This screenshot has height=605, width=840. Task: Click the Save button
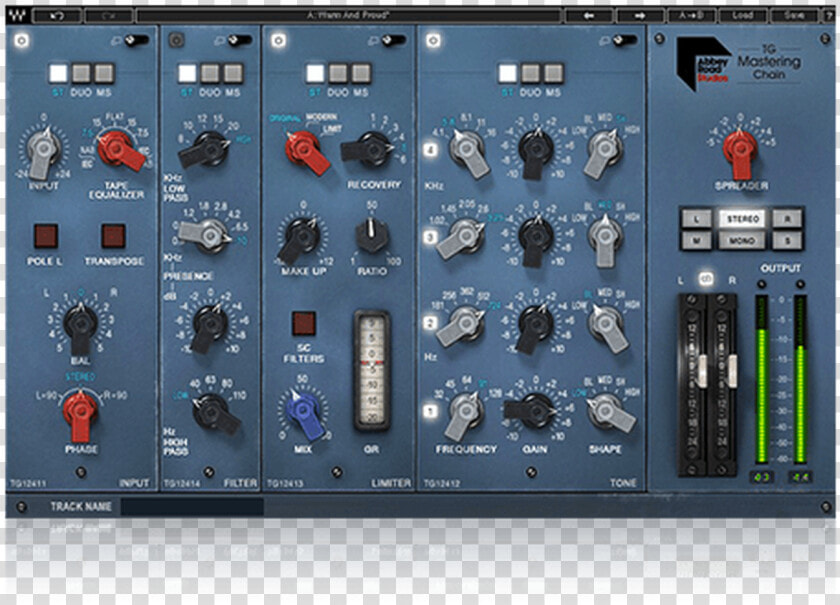794,16
